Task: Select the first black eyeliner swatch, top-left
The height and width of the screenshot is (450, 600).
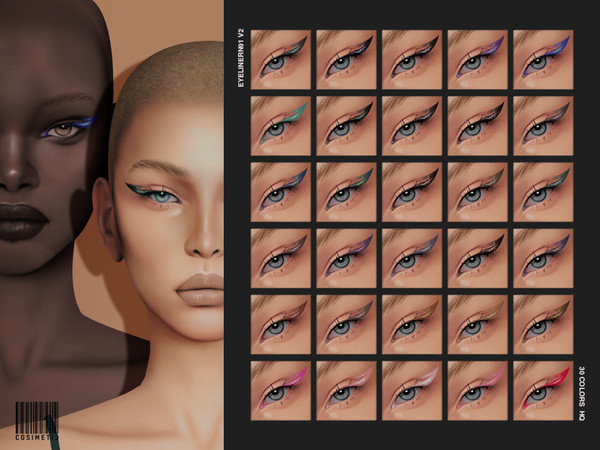Action: coord(280,54)
